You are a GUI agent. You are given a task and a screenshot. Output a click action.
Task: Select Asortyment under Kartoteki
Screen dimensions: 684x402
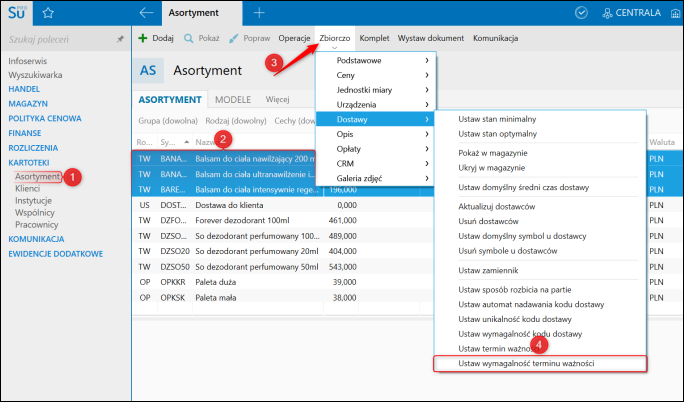click(38, 177)
